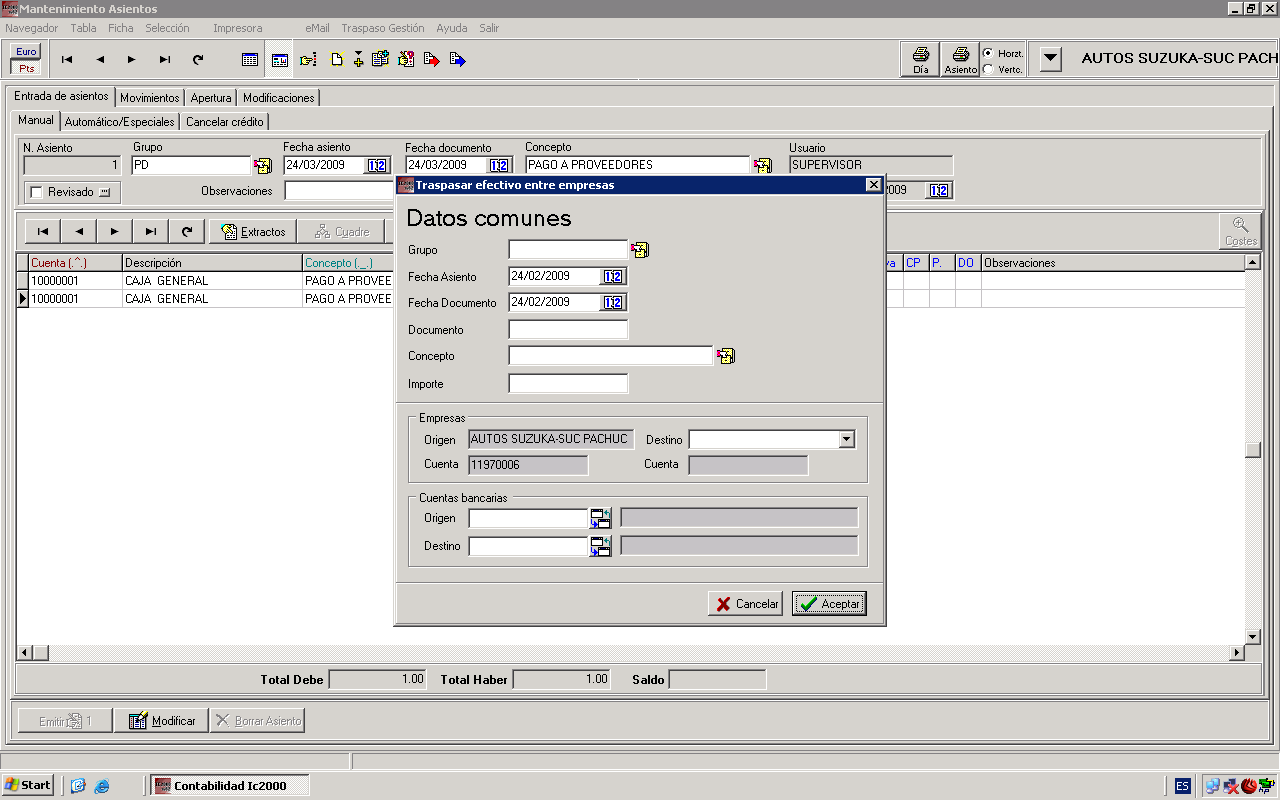Open calendar for main Fecha asiento
The height and width of the screenshot is (800, 1280).
(x=377, y=166)
